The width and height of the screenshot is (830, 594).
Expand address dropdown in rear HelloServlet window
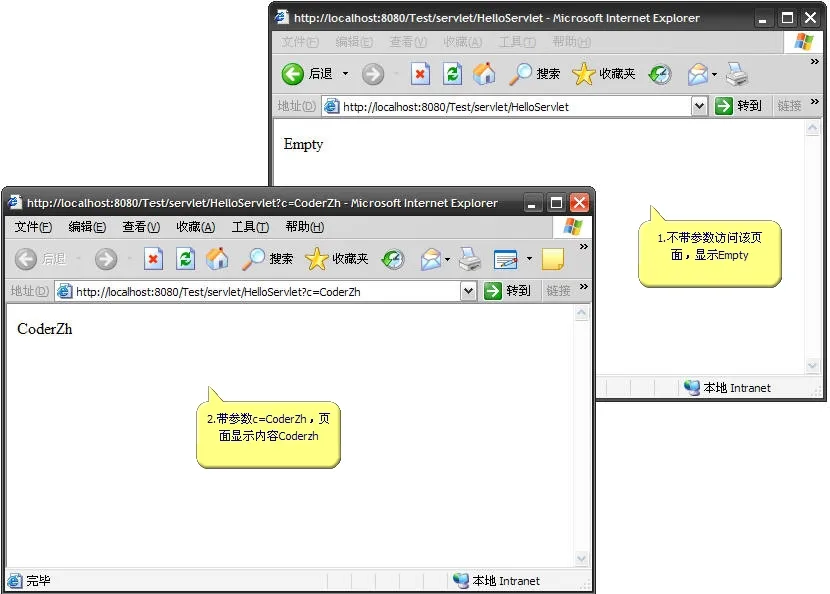pos(699,106)
